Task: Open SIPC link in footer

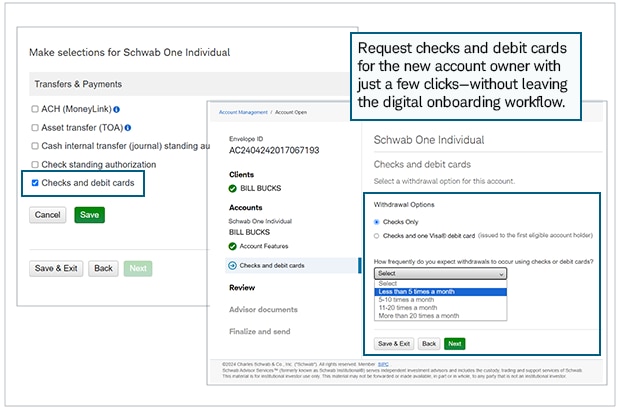Action: pos(383,365)
